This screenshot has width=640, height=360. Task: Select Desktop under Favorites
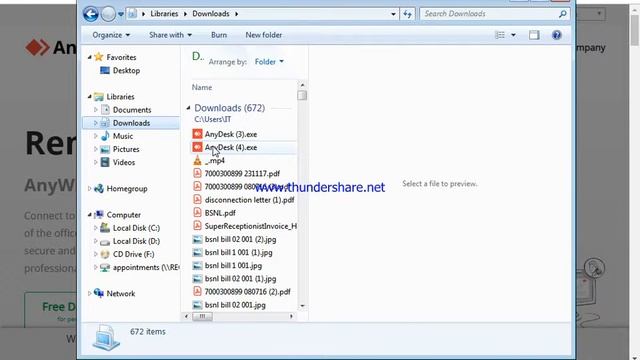pyautogui.click(x=126, y=70)
